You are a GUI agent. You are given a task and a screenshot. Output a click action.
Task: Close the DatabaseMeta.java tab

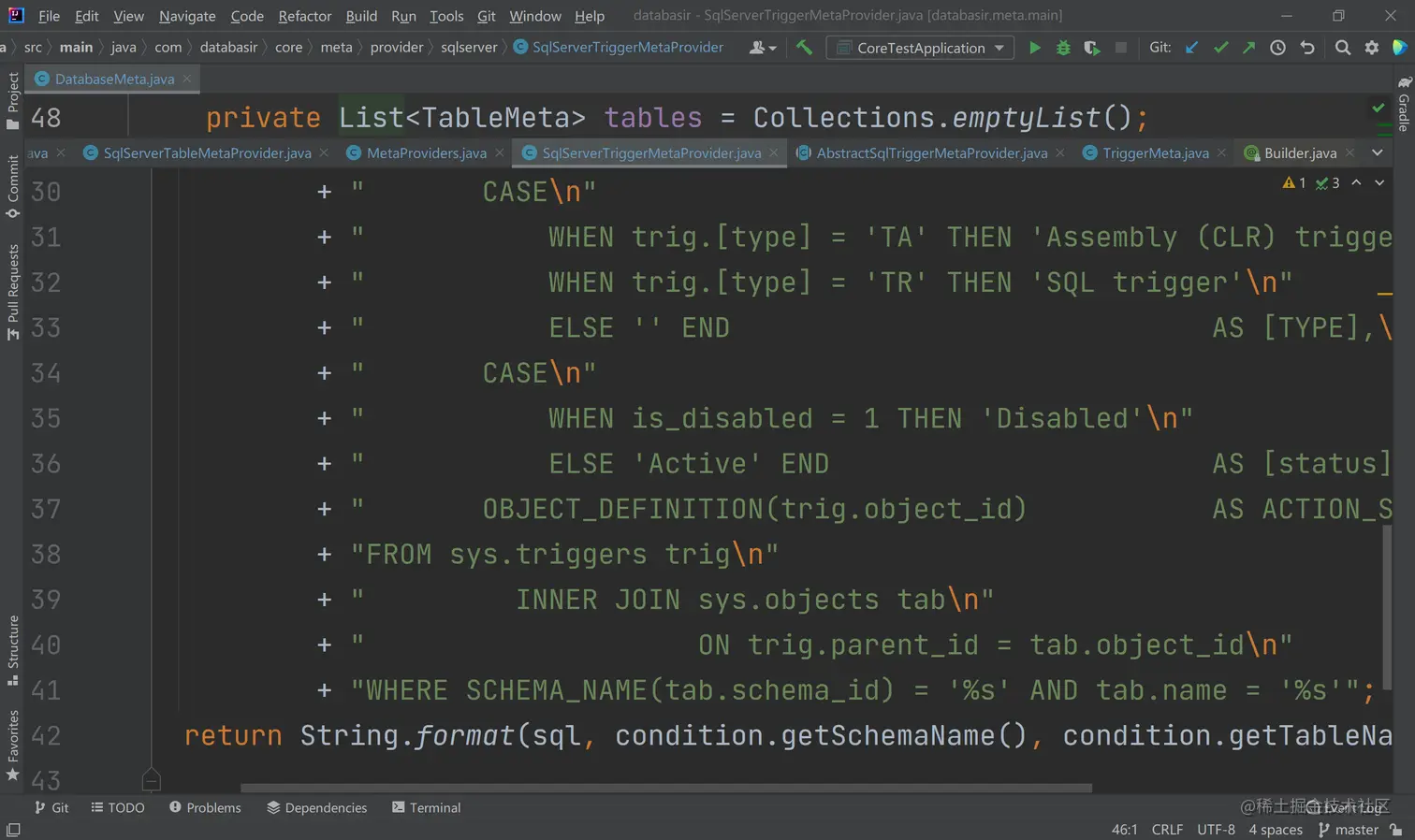coord(187,79)
